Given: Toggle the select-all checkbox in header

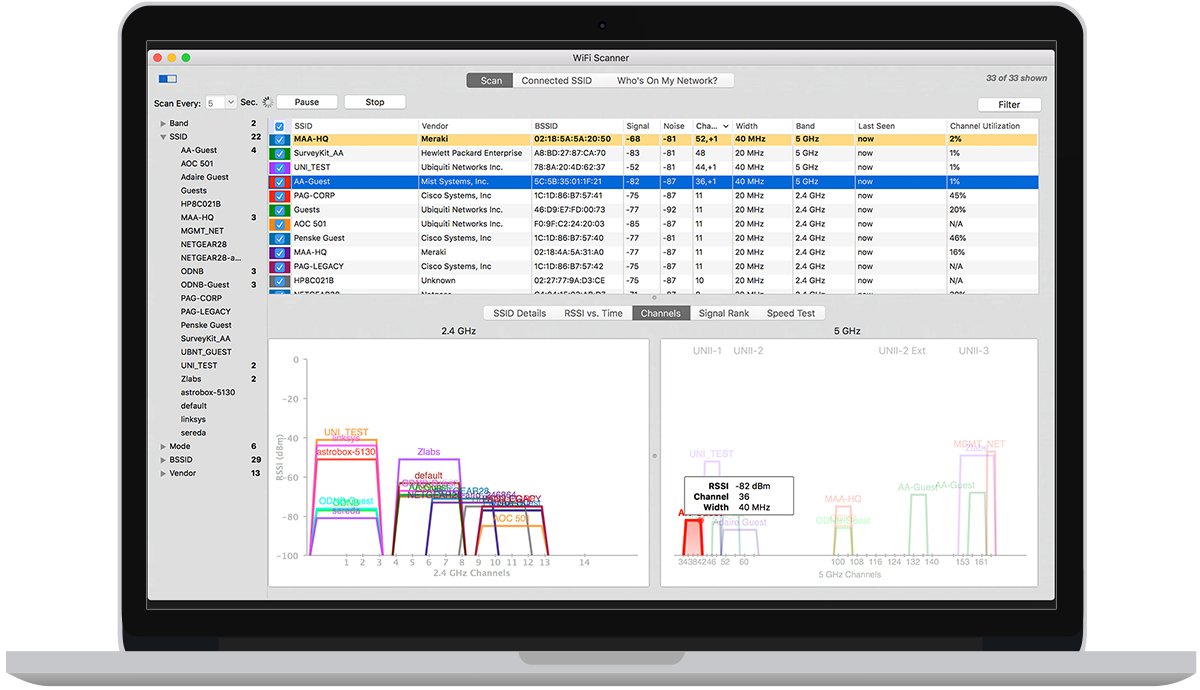Looking at the screenshot, I should coord(279,127).
